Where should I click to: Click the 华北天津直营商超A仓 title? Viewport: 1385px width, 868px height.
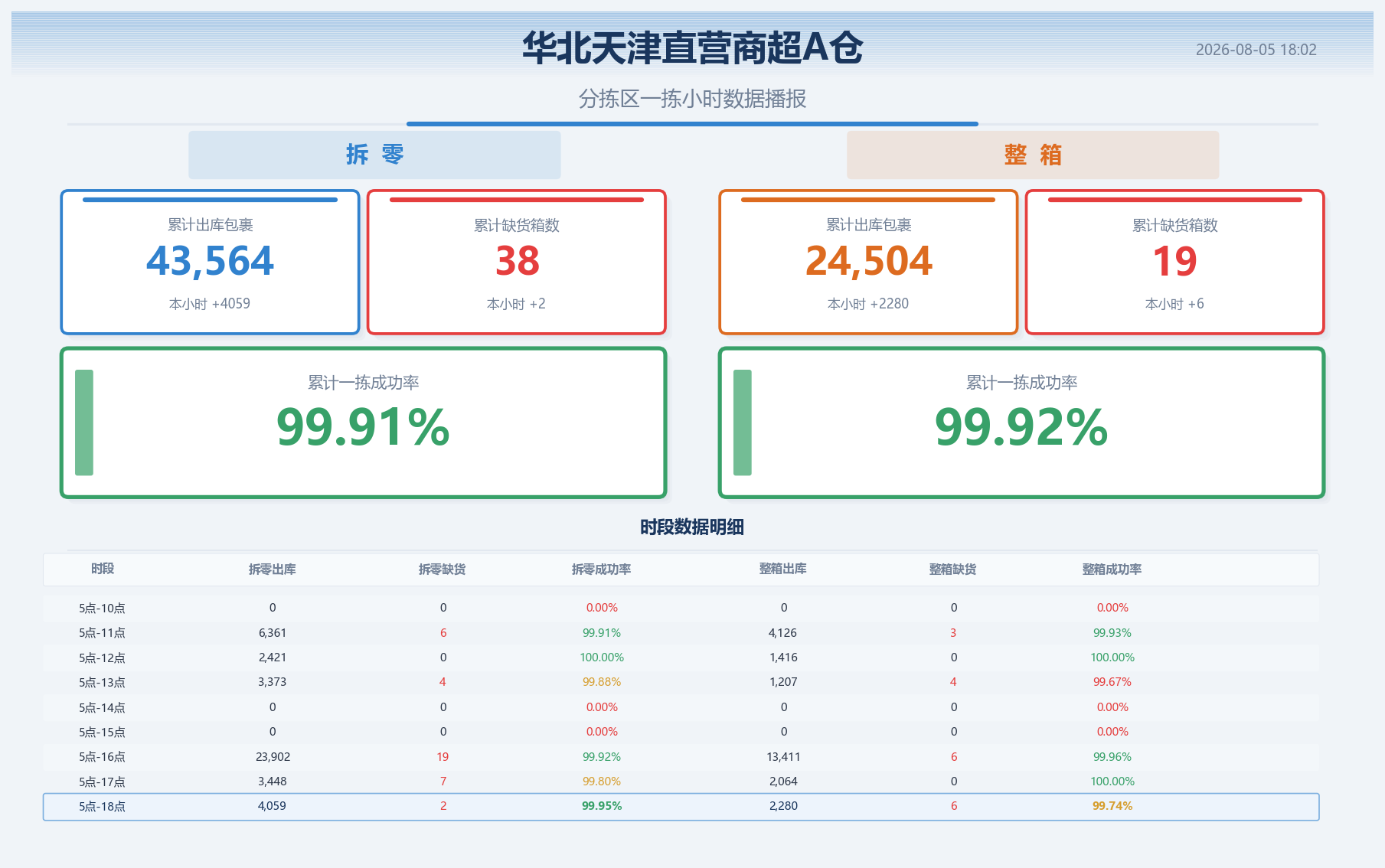point(692,47)
